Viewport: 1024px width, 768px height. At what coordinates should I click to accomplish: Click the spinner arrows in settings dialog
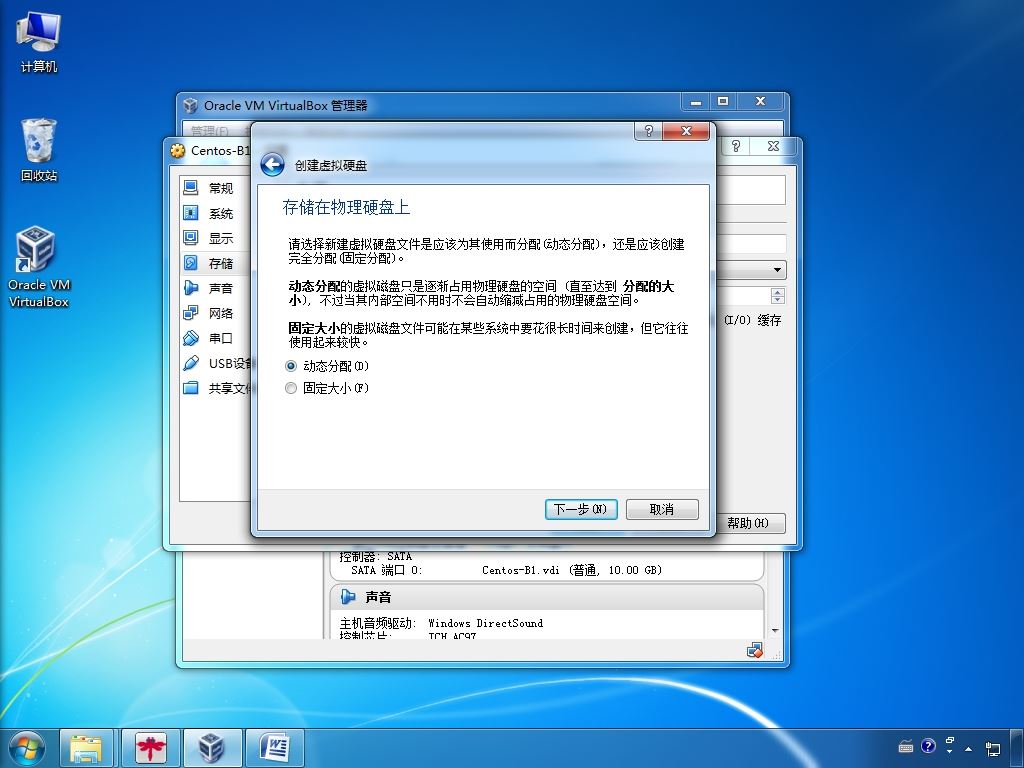(x=778, y=296)
